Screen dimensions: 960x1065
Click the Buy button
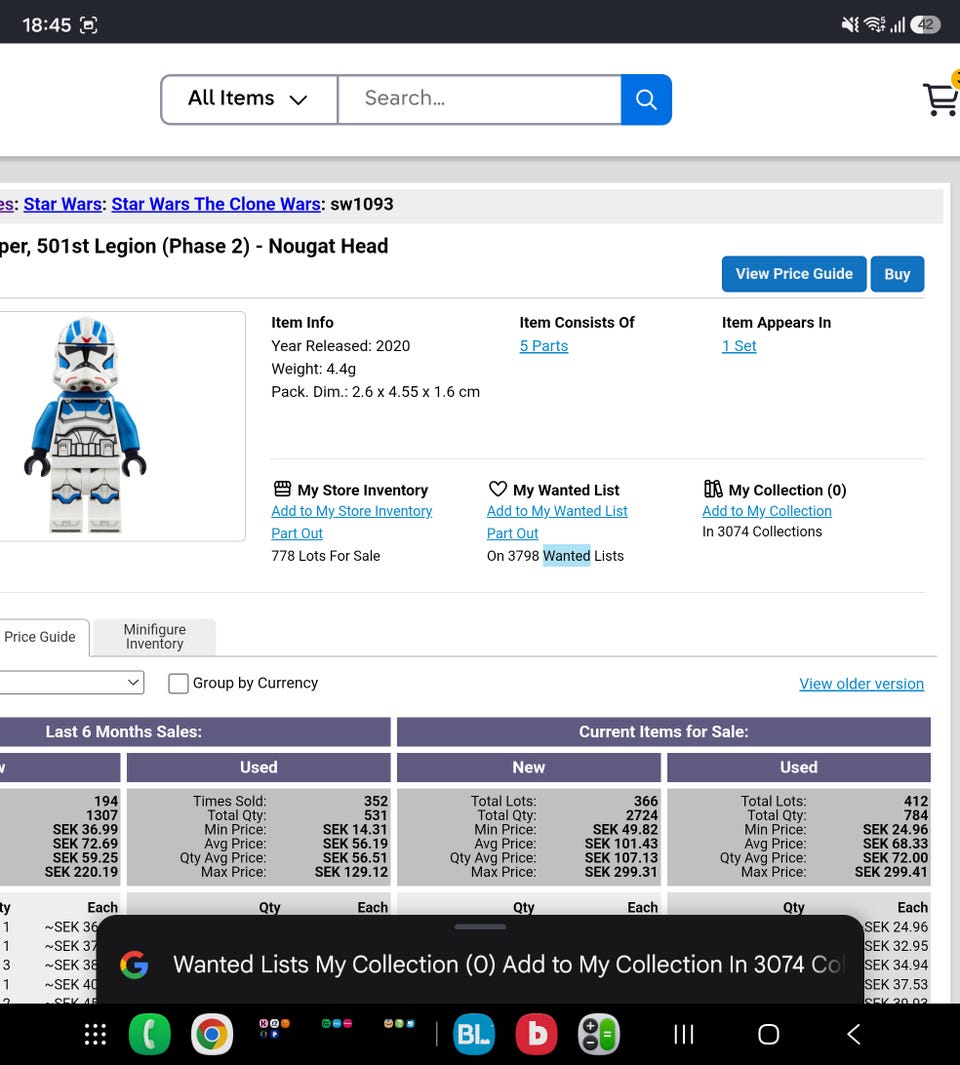click(897, 274)
